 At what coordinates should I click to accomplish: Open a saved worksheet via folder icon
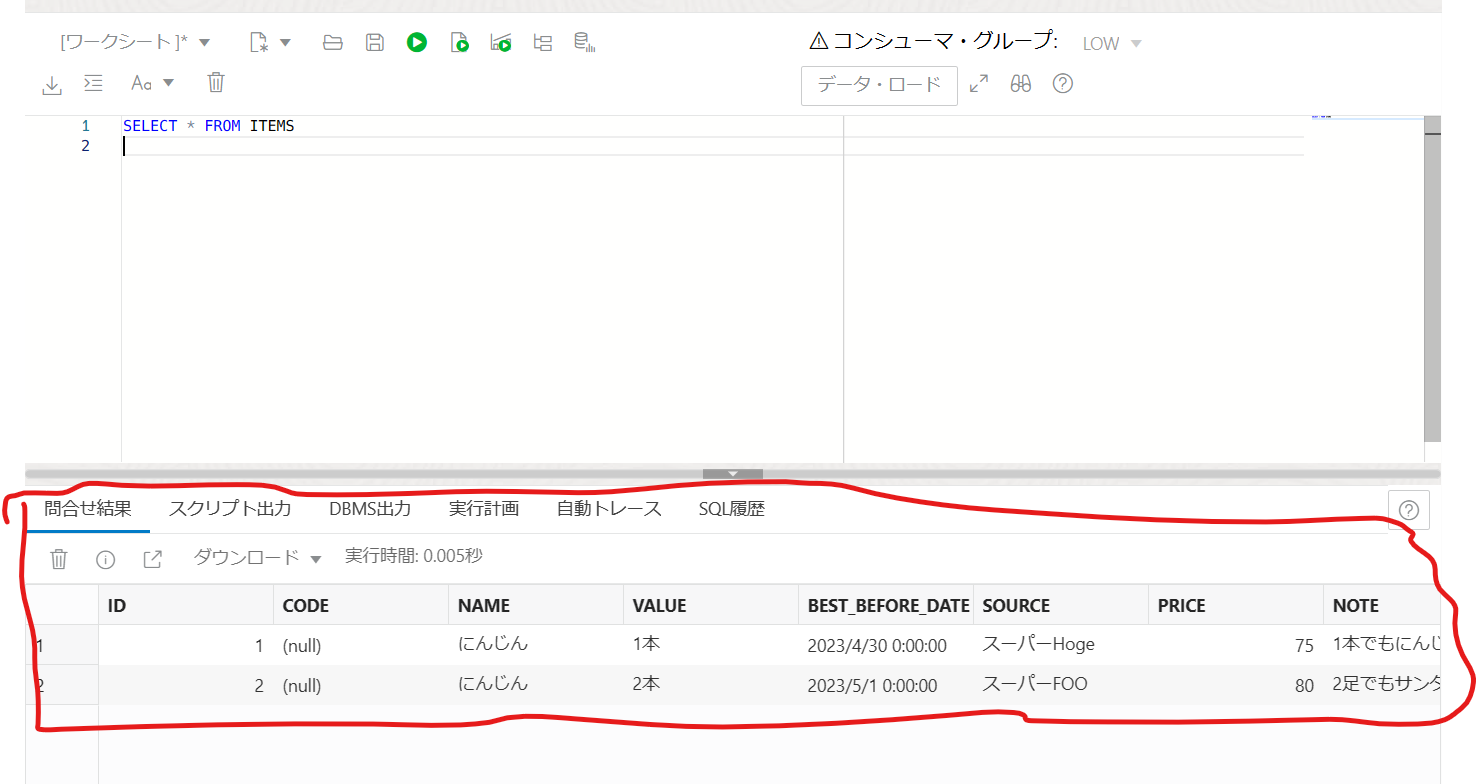pos(333,42)
